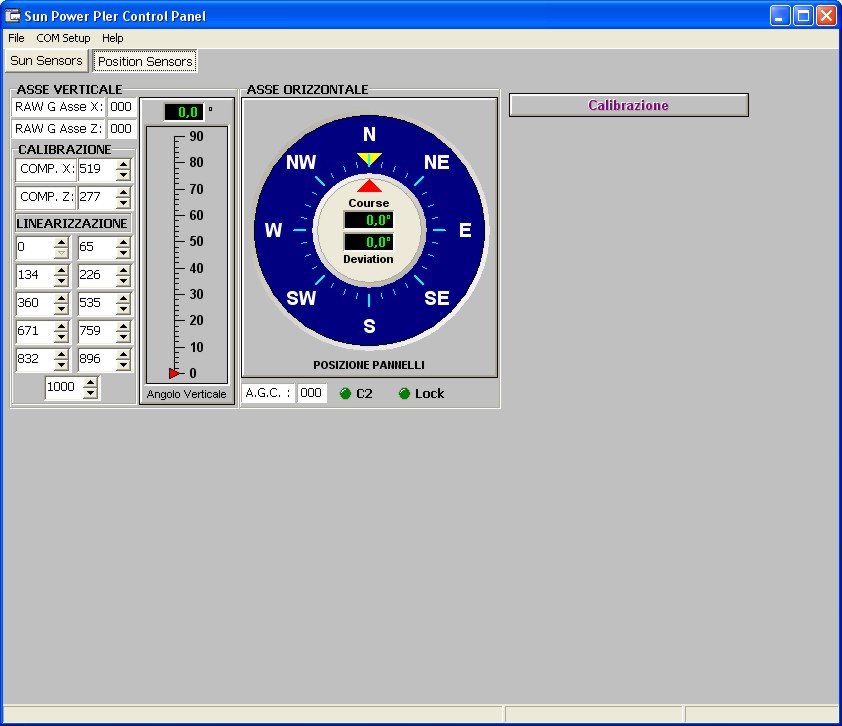
Task: Increment the linearization value 832
Action: click(x=62, y=354)
